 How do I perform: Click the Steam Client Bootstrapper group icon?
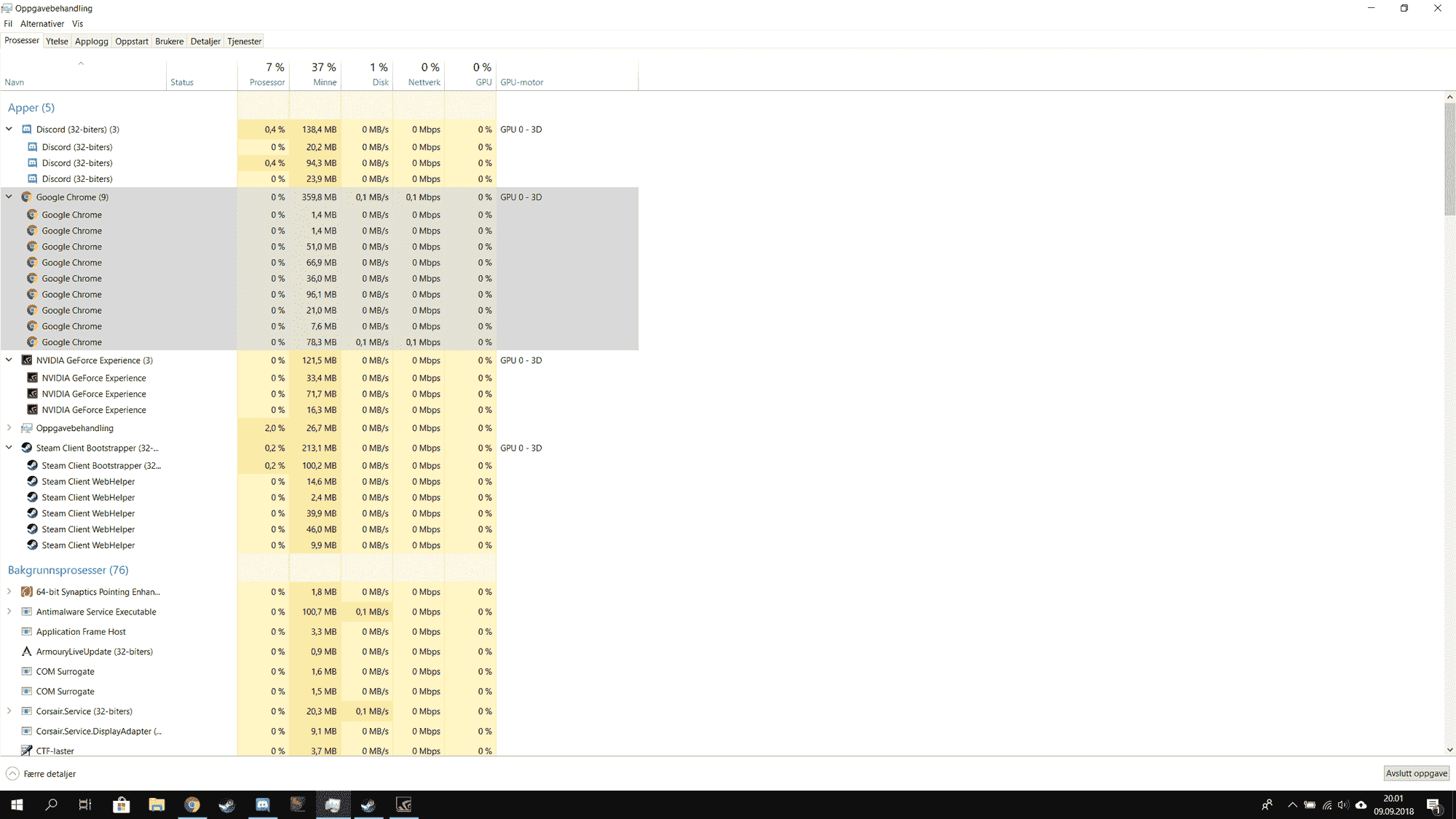click(x=27, y=448)
